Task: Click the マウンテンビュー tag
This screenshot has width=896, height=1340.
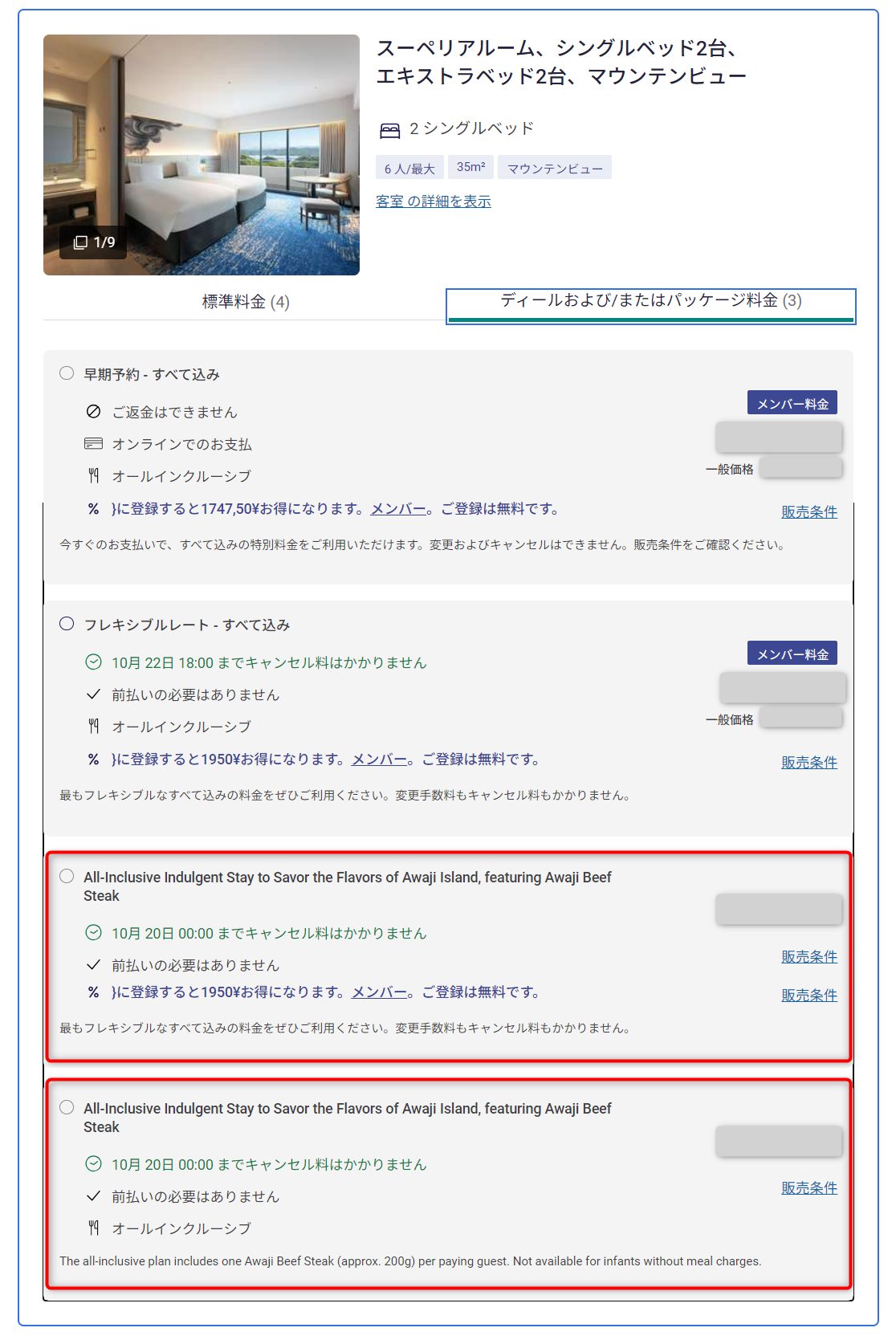Action: point(555,168)
